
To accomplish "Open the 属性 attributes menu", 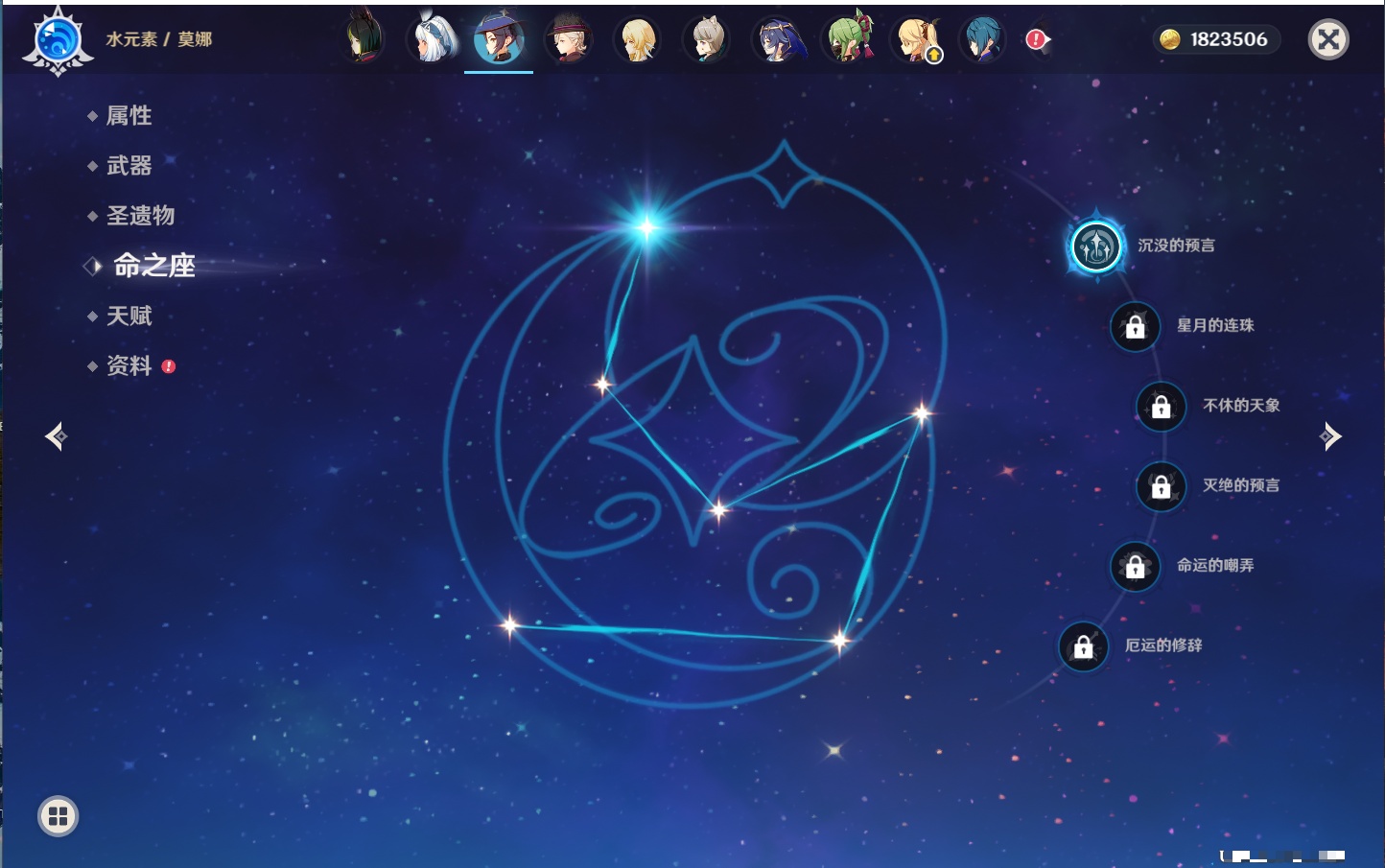I will coord(129,116).
